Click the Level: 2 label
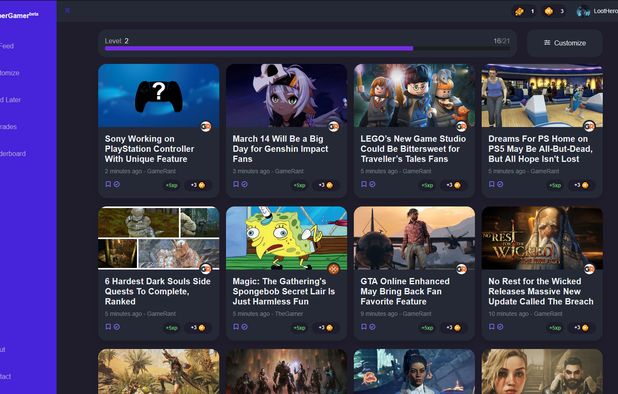This screenshot has height=394, width=618. tap(117, 41)
